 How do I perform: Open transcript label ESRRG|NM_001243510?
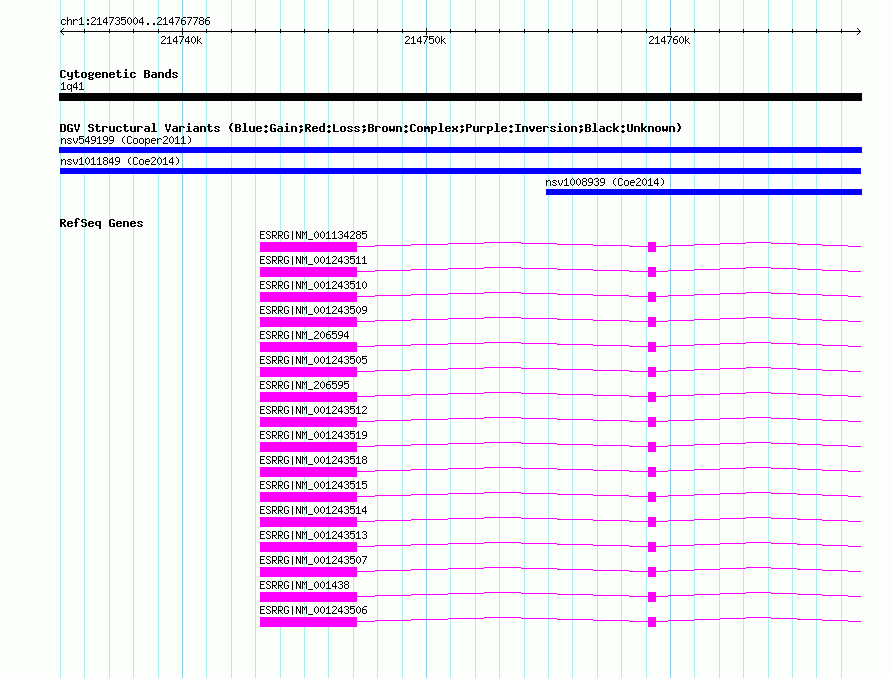[313, 285]
